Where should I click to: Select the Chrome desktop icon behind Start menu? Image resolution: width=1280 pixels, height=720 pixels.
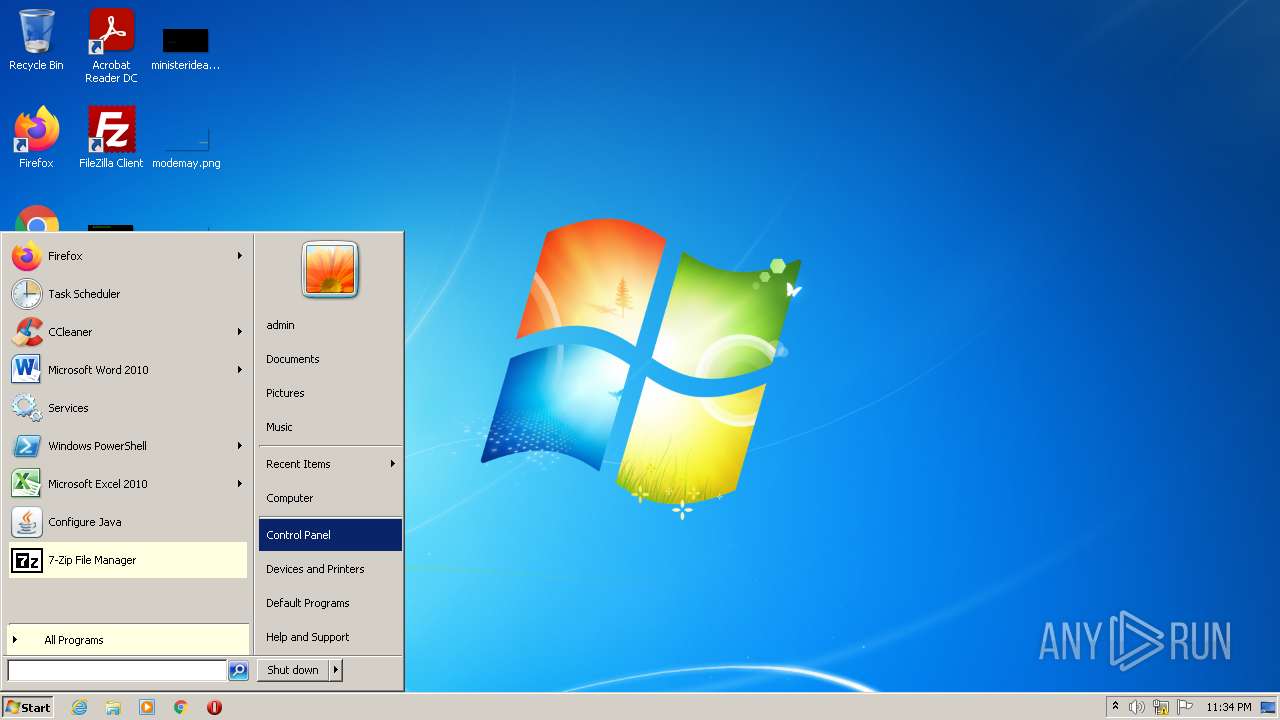tap(37, 219)
